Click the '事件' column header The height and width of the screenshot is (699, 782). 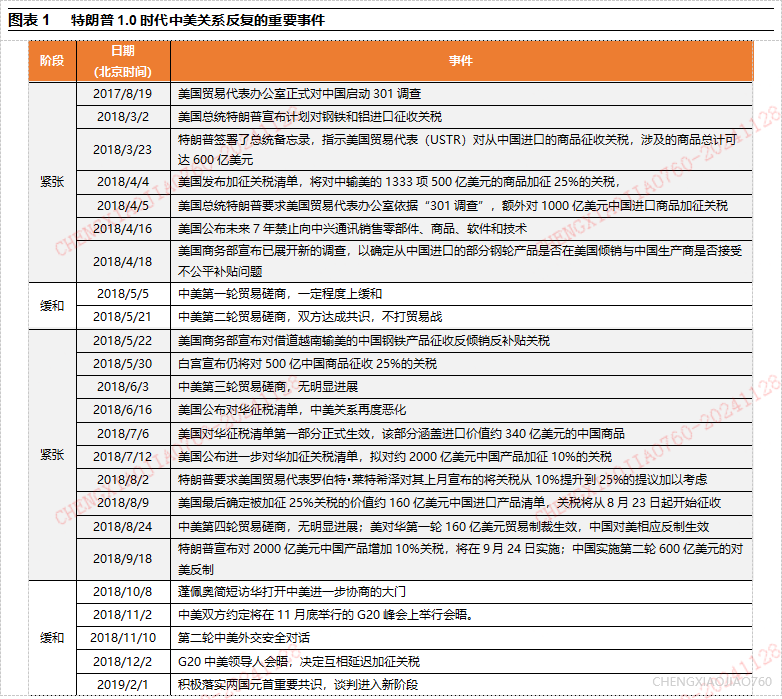(461, 61)
